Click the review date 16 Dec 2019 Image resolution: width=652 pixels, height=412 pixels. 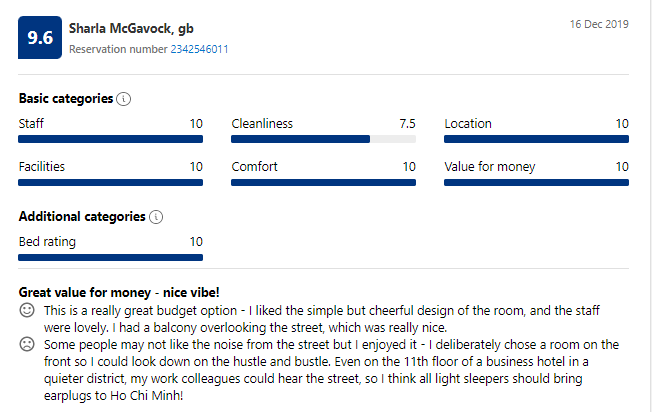click(599, 24)
